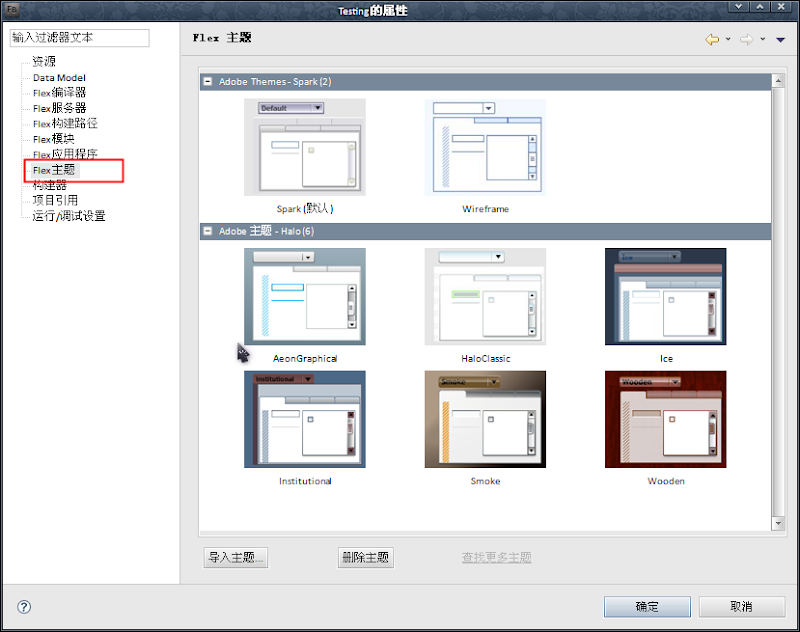800x632 pixels.
Task: Cancel with the 取消 button
Action: coord(741,606)
